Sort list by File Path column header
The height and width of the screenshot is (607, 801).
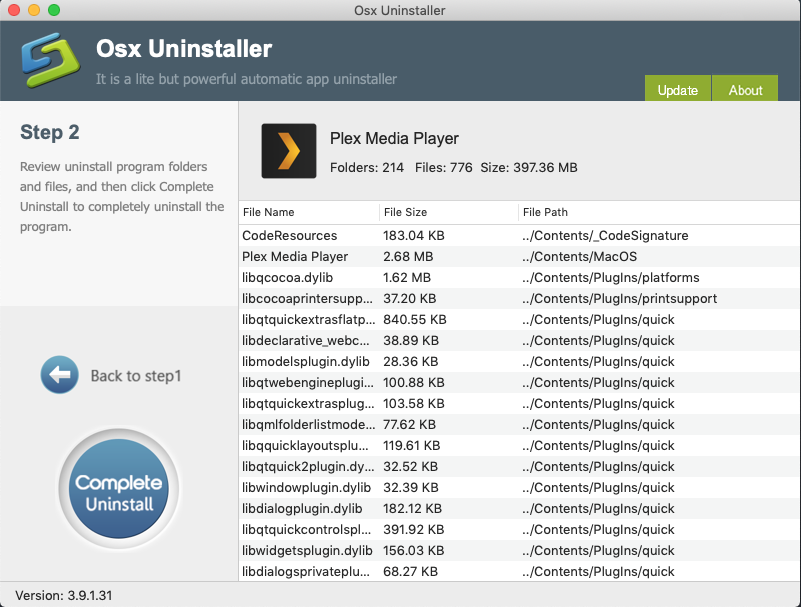(545, 212)
